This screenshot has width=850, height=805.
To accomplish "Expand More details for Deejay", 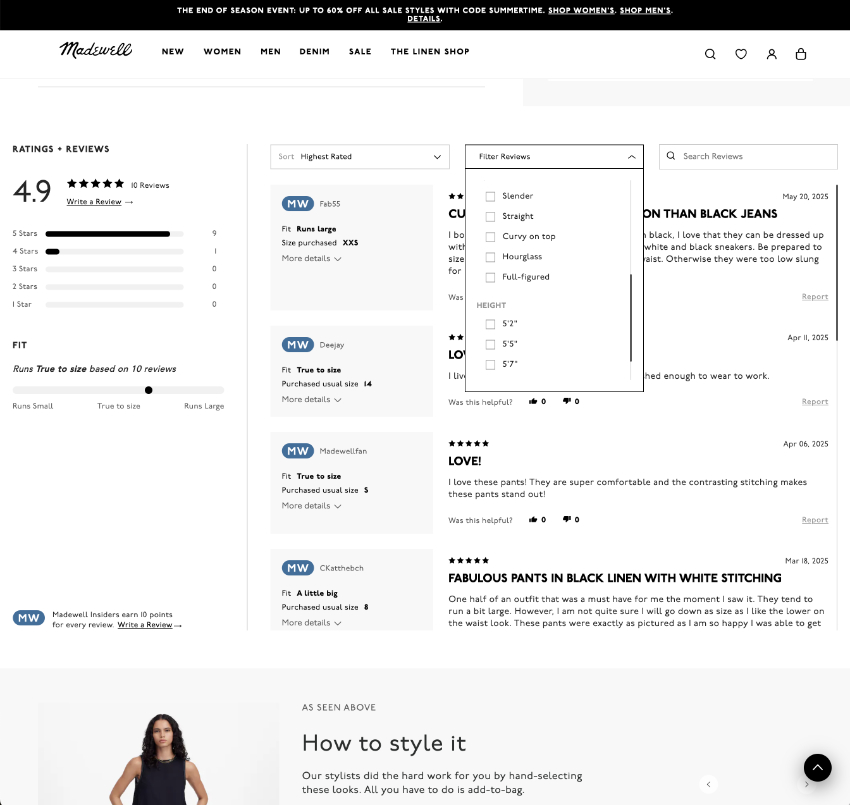I will [x=311, y=400].
